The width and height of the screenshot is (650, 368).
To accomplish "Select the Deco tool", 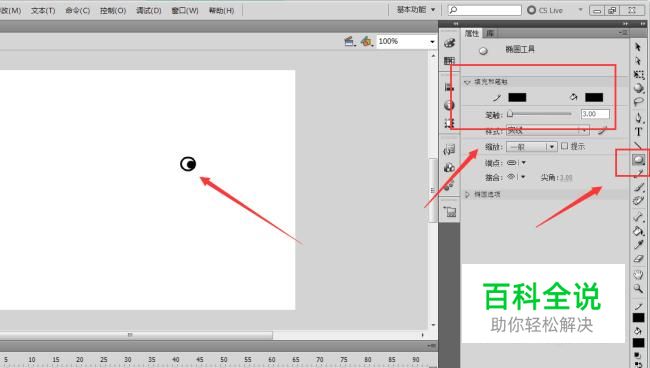I will [x=638, y=201].
